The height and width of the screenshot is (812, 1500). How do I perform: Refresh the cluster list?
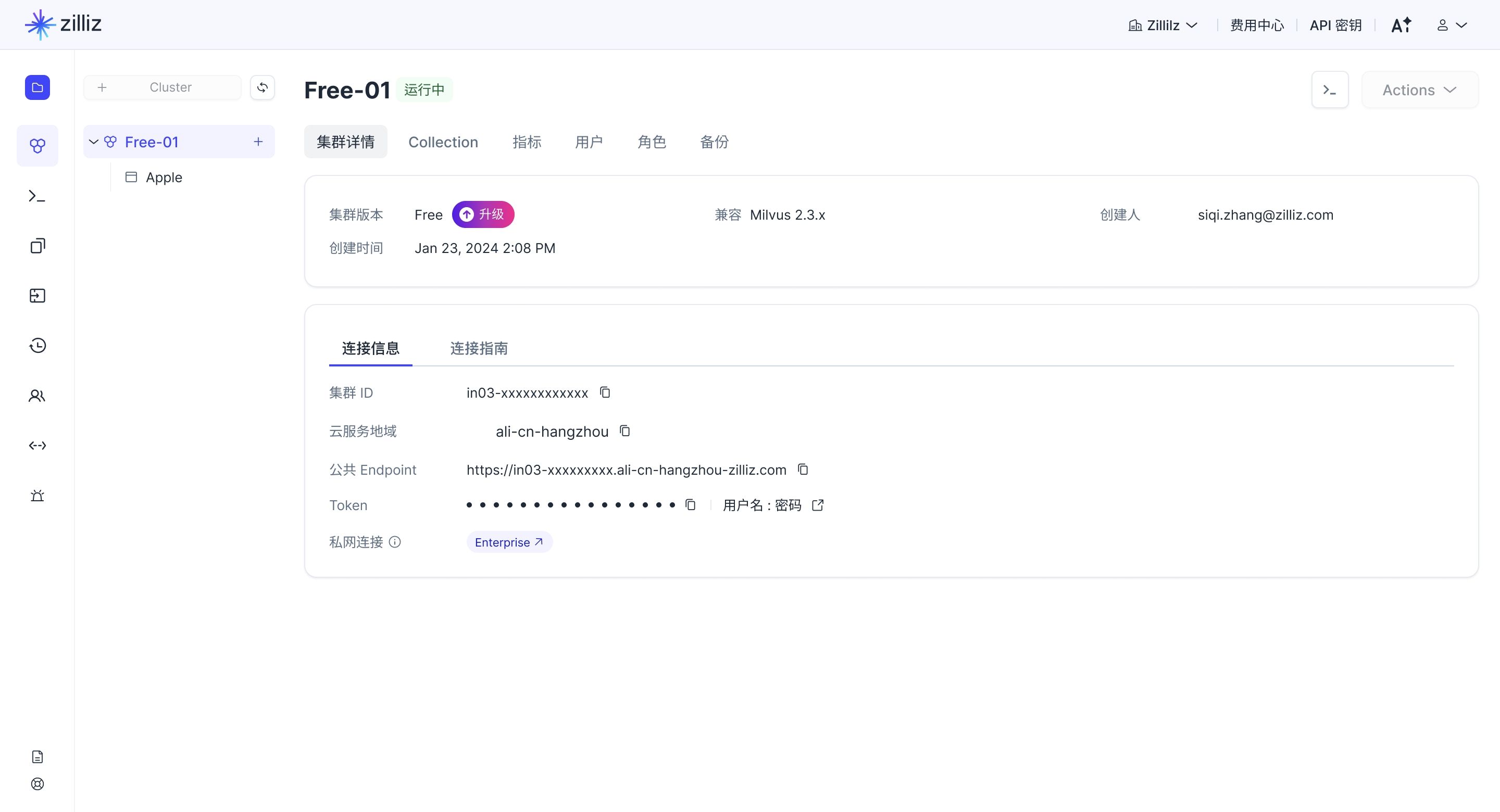point(262,87)
